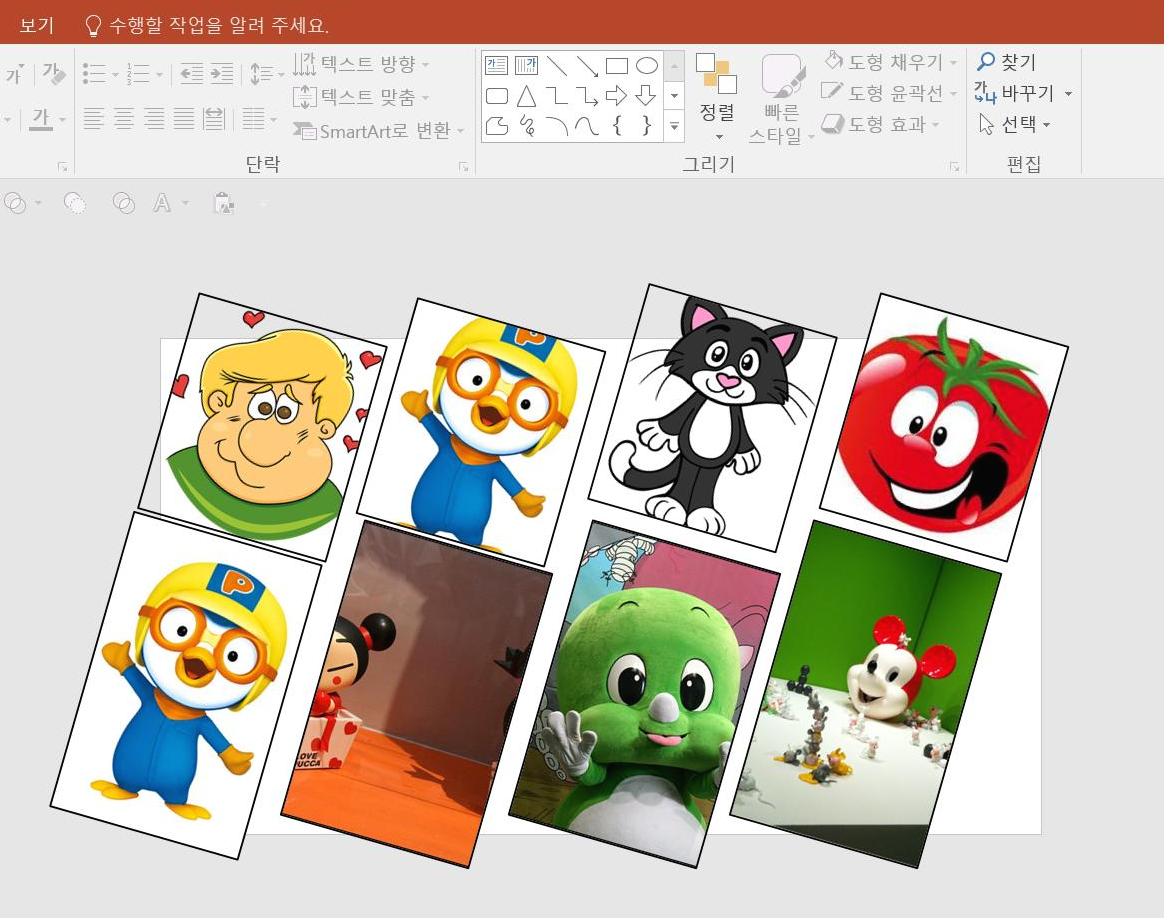
Task: Select the straight line shape
Action: point(557,65)
